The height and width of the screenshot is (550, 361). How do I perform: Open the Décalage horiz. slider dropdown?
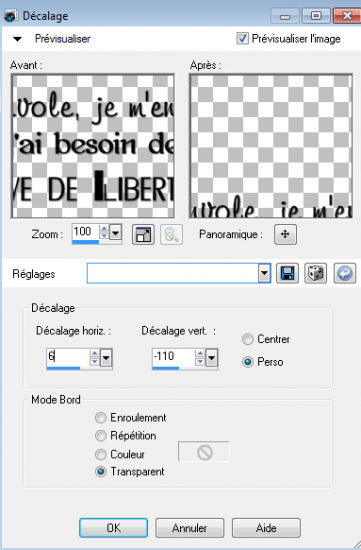[x=106, y=358]
